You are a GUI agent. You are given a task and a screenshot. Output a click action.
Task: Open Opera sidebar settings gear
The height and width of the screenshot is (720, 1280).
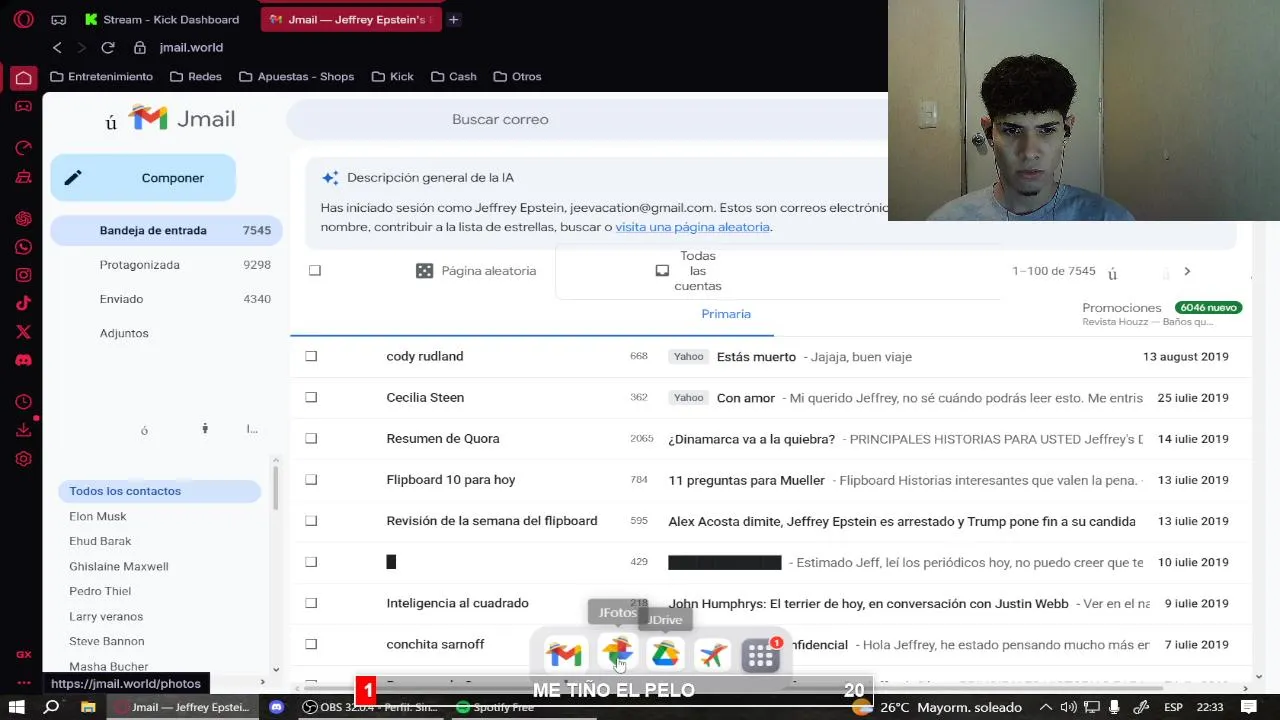tap(23, 459)
